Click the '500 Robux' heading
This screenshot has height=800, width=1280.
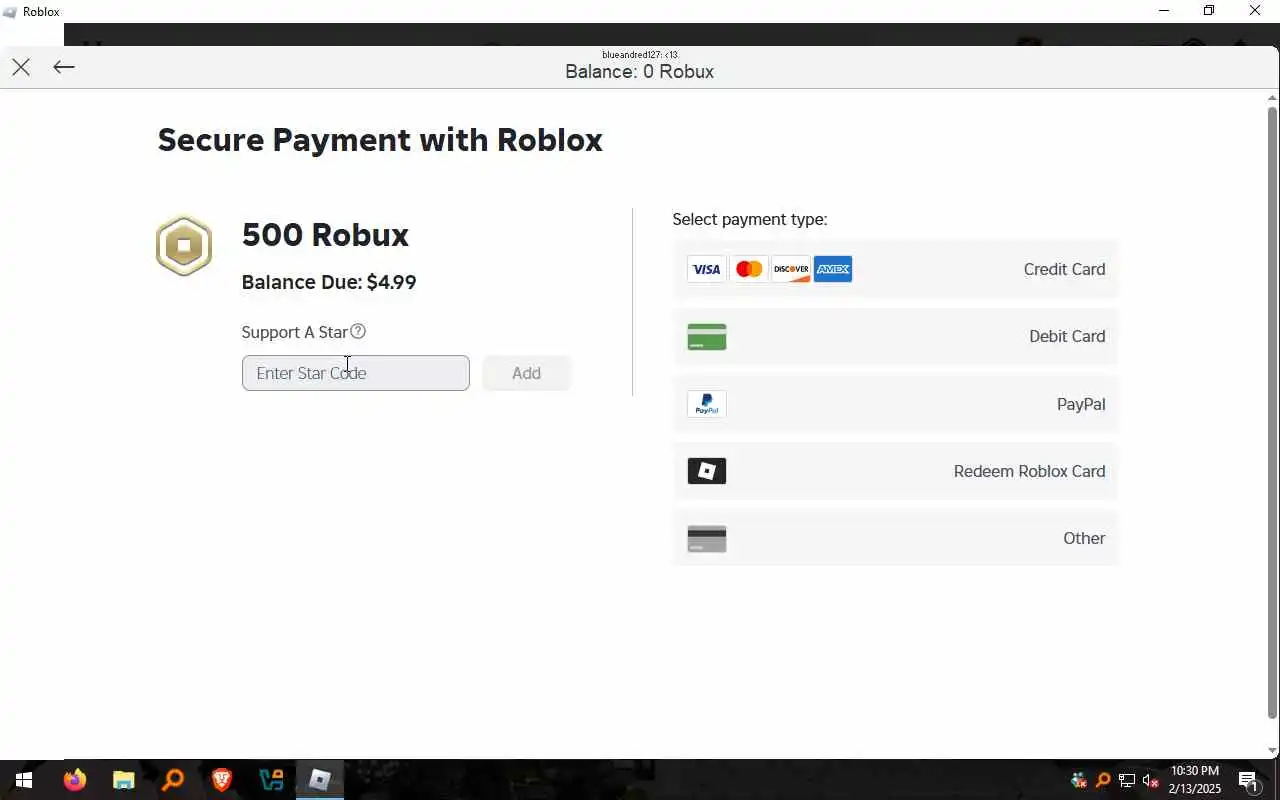[326, 235]
